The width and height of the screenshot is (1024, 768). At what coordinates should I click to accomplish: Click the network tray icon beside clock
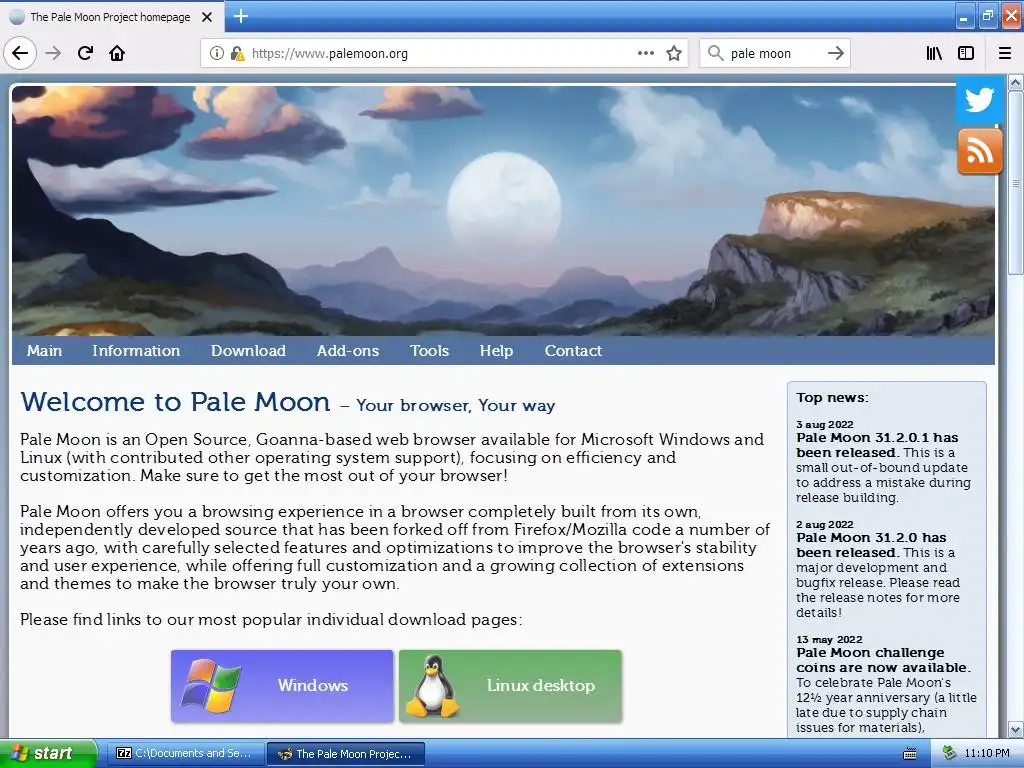click(x=949, y=753)
